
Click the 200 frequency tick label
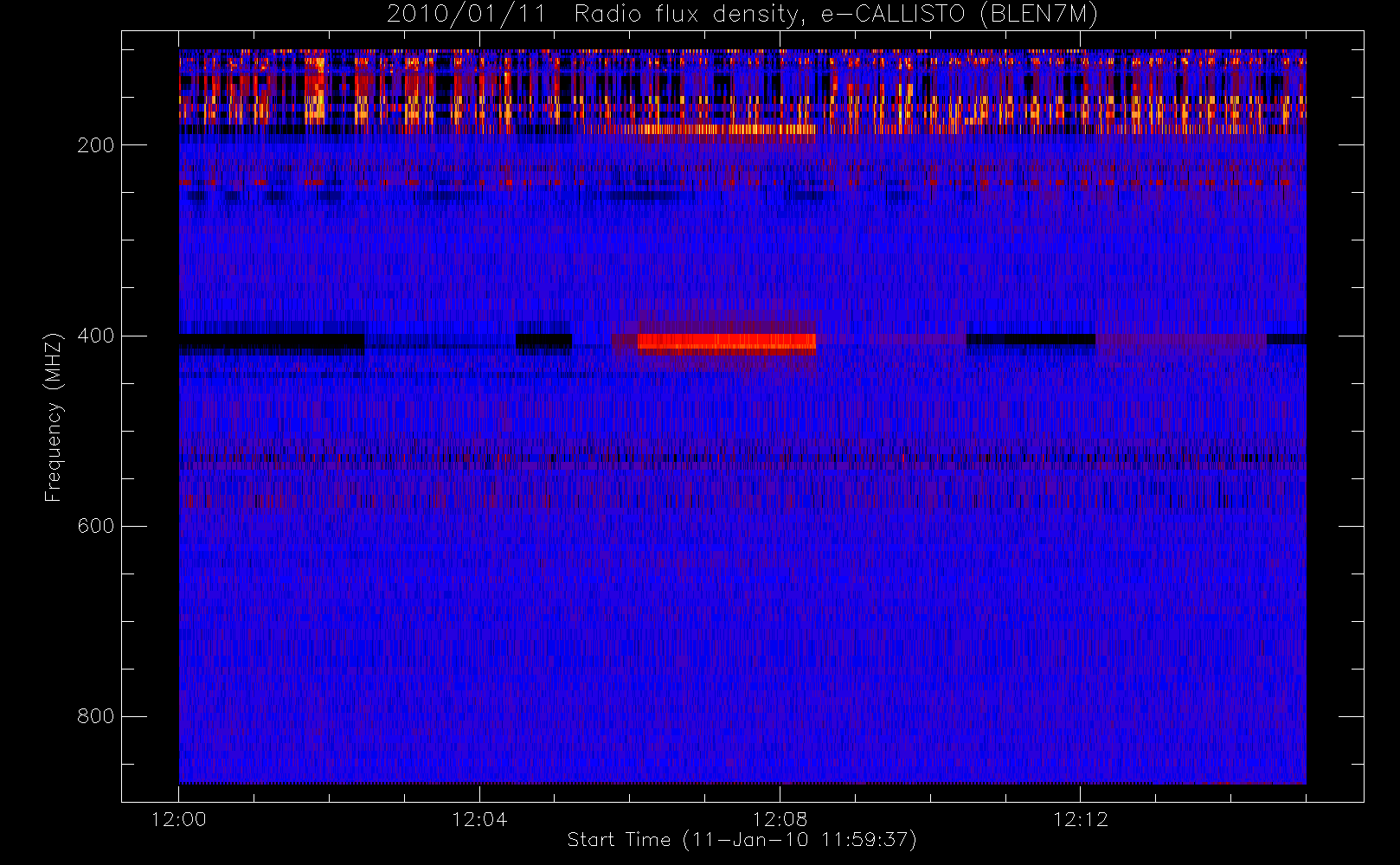click(x=95, y=145)
